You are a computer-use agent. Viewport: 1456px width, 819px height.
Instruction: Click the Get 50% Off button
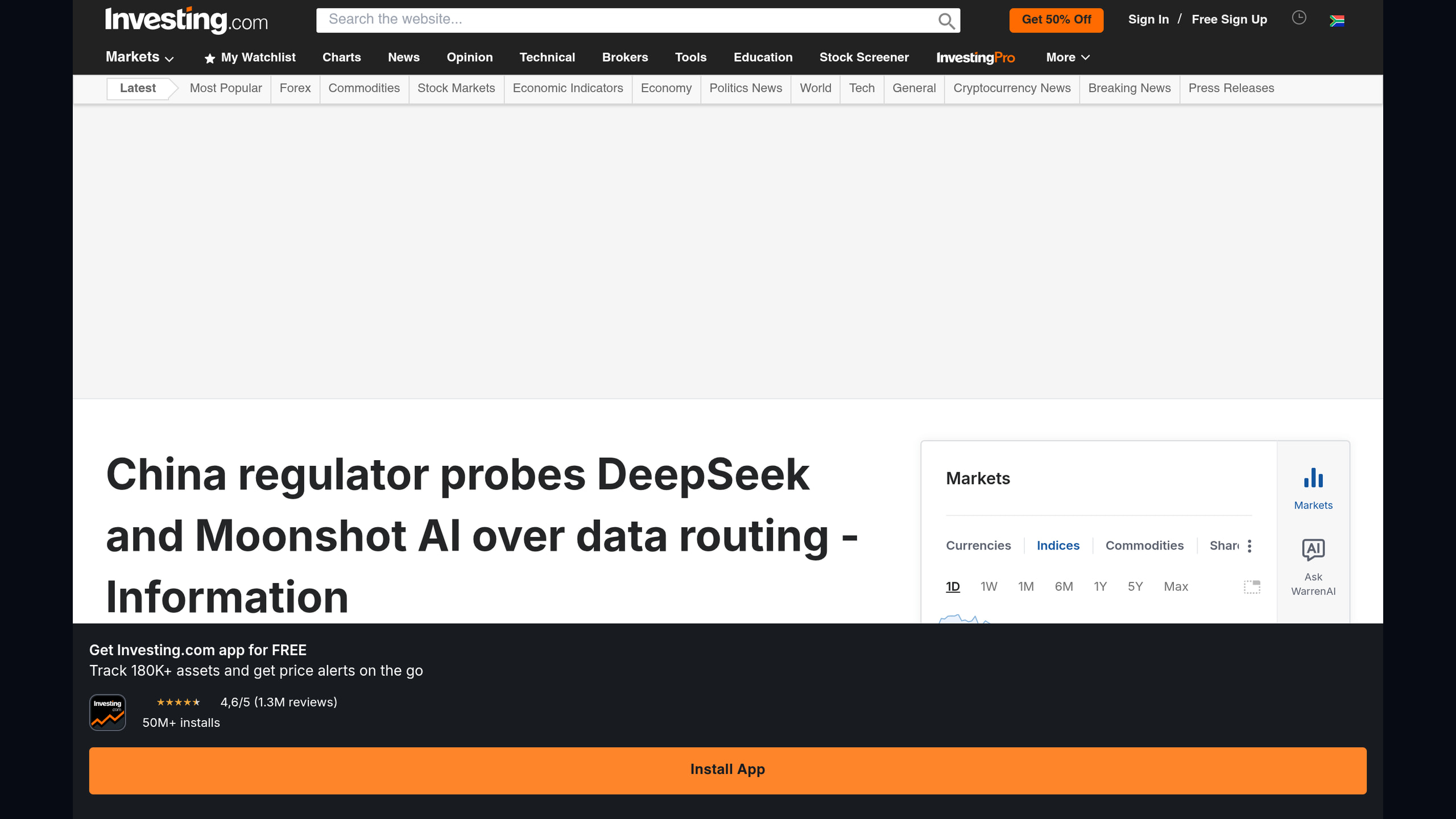coord(1056,20)
